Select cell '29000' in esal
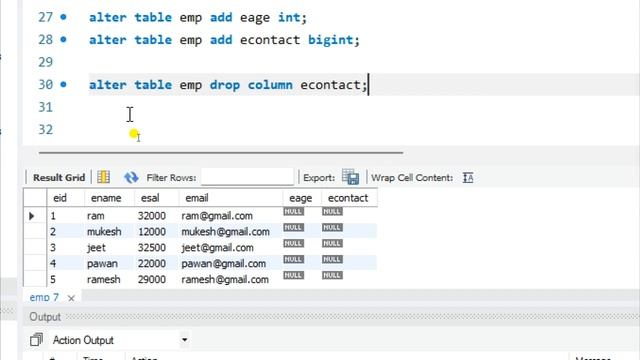 tap(152, 279)
